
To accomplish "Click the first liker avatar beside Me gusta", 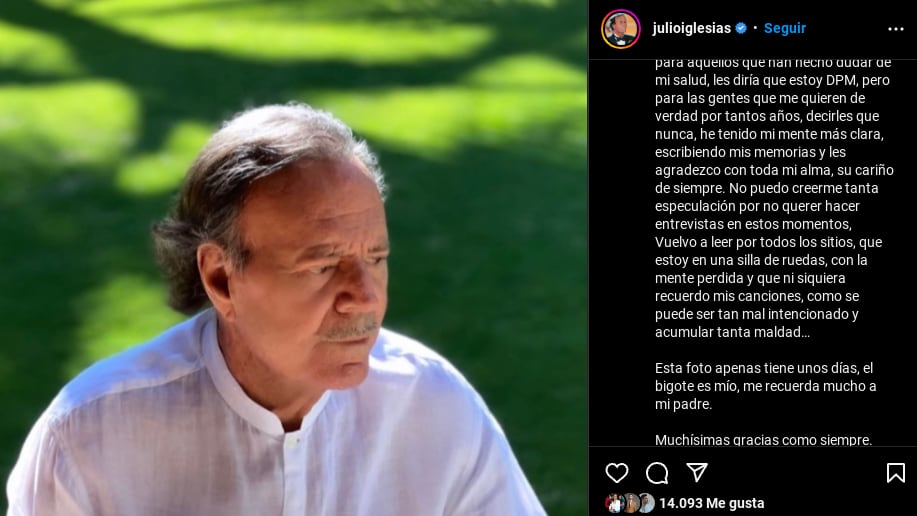I will (613, 503).
